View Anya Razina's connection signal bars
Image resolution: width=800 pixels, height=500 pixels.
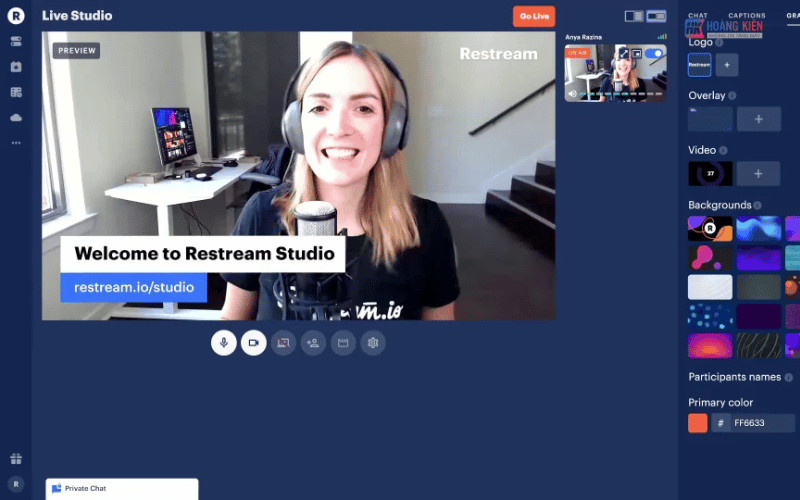[662, 37]
